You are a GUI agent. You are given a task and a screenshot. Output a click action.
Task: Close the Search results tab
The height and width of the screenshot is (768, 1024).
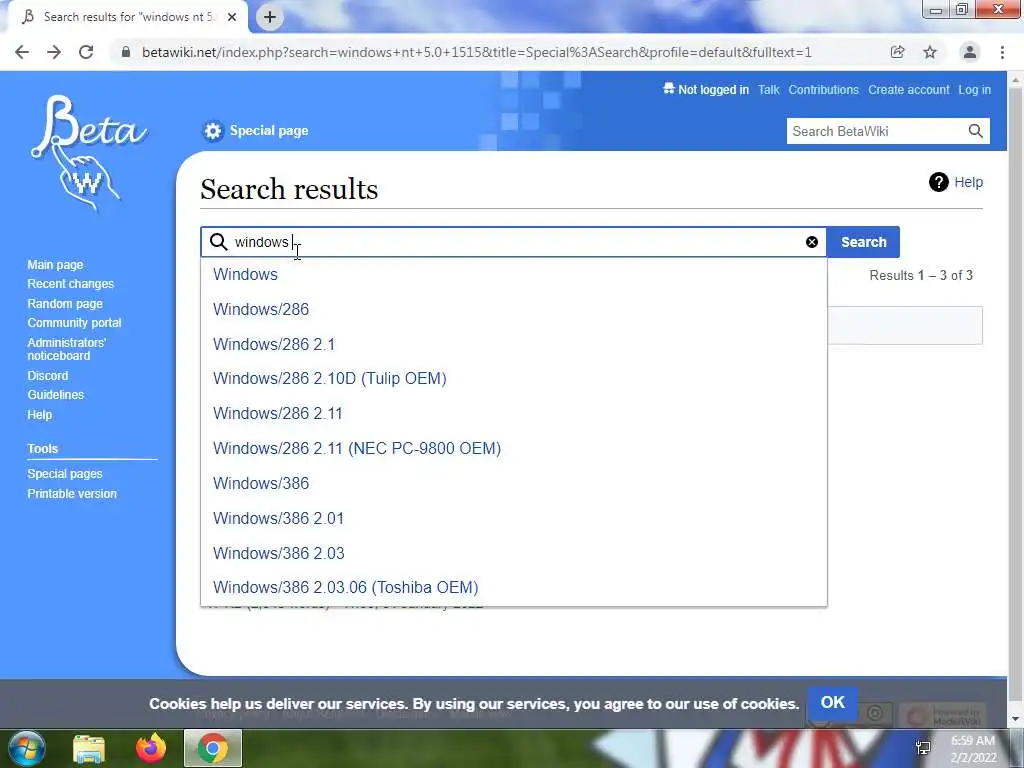(x=232, y=17)
